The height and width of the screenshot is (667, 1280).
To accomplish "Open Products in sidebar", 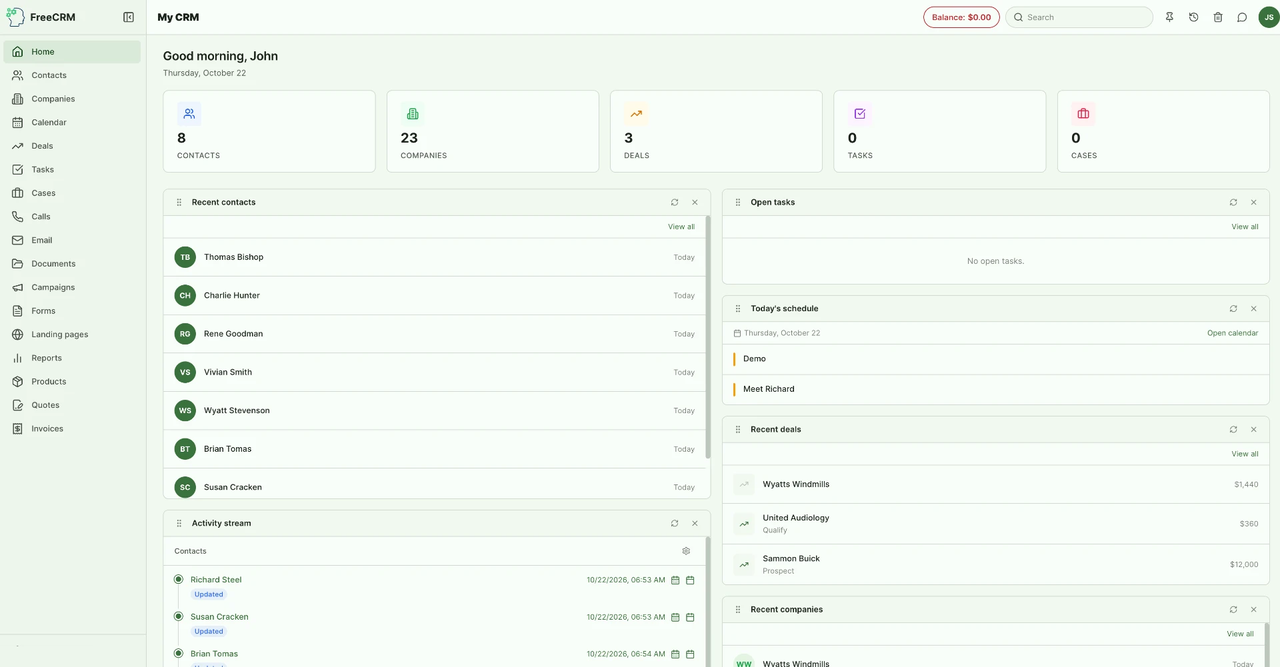I will (x=72, y=381).
